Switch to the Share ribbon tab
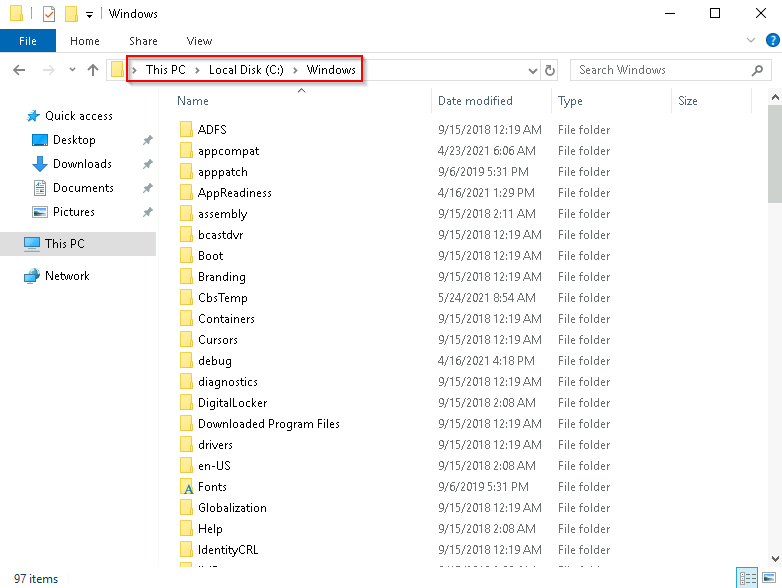This screenshot has height=588, width=782. coord(143,41)
